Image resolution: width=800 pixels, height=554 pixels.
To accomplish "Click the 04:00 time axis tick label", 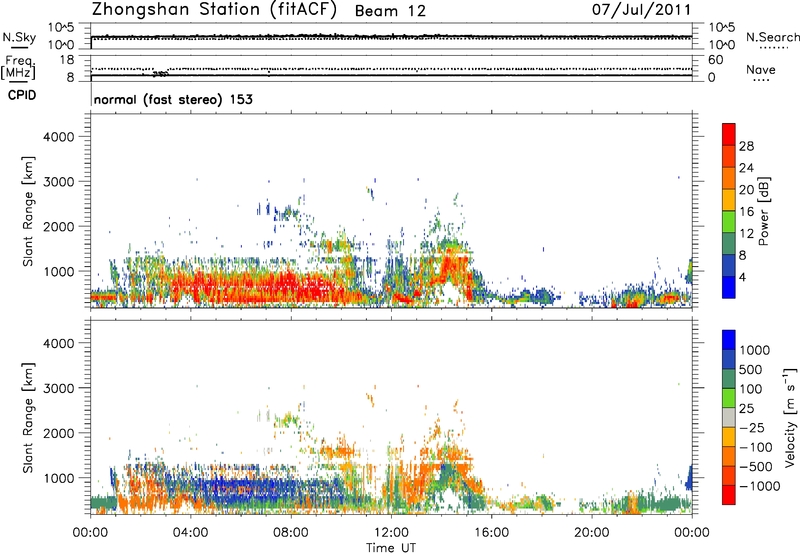I will [191, 533].
